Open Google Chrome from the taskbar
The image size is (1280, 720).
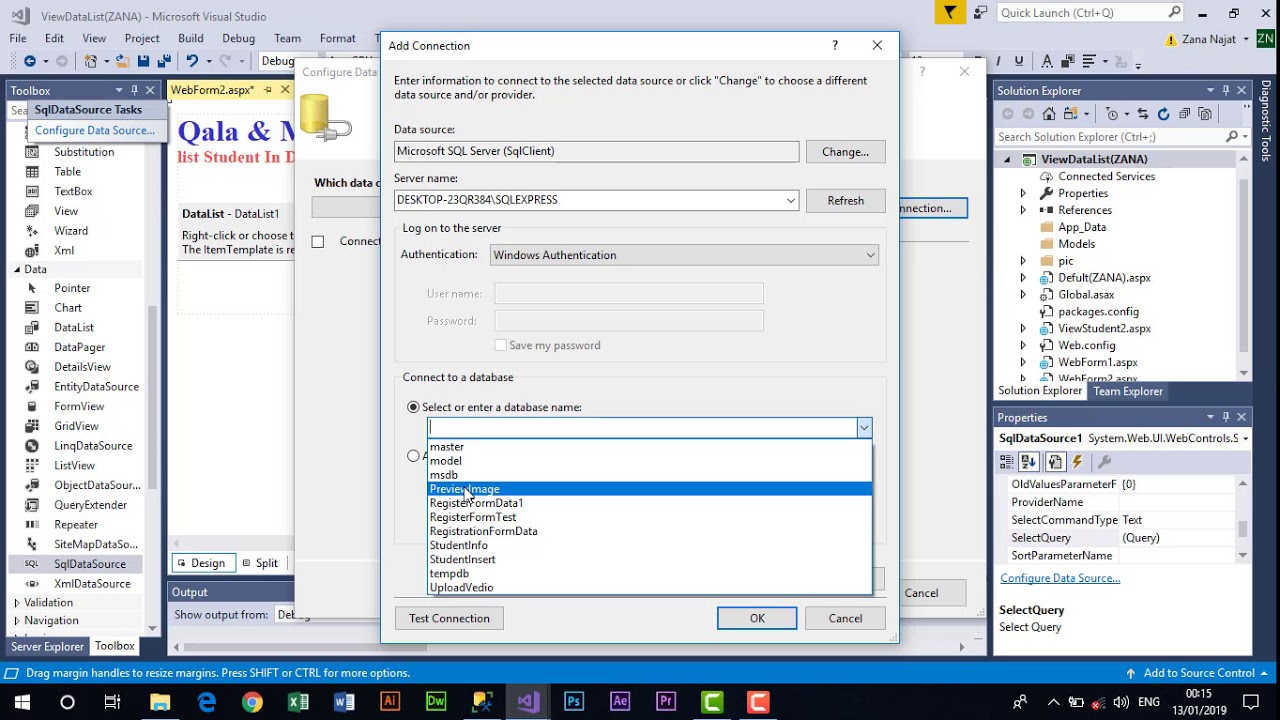(x=252, y=702)
